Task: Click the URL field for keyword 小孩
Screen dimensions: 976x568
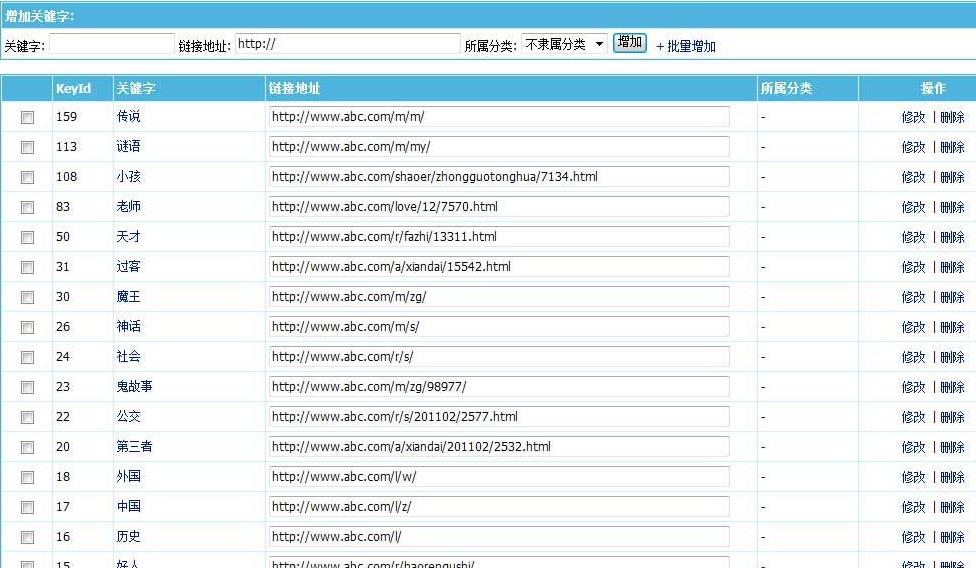Action: pyautogui.click(x=498, y=177)
